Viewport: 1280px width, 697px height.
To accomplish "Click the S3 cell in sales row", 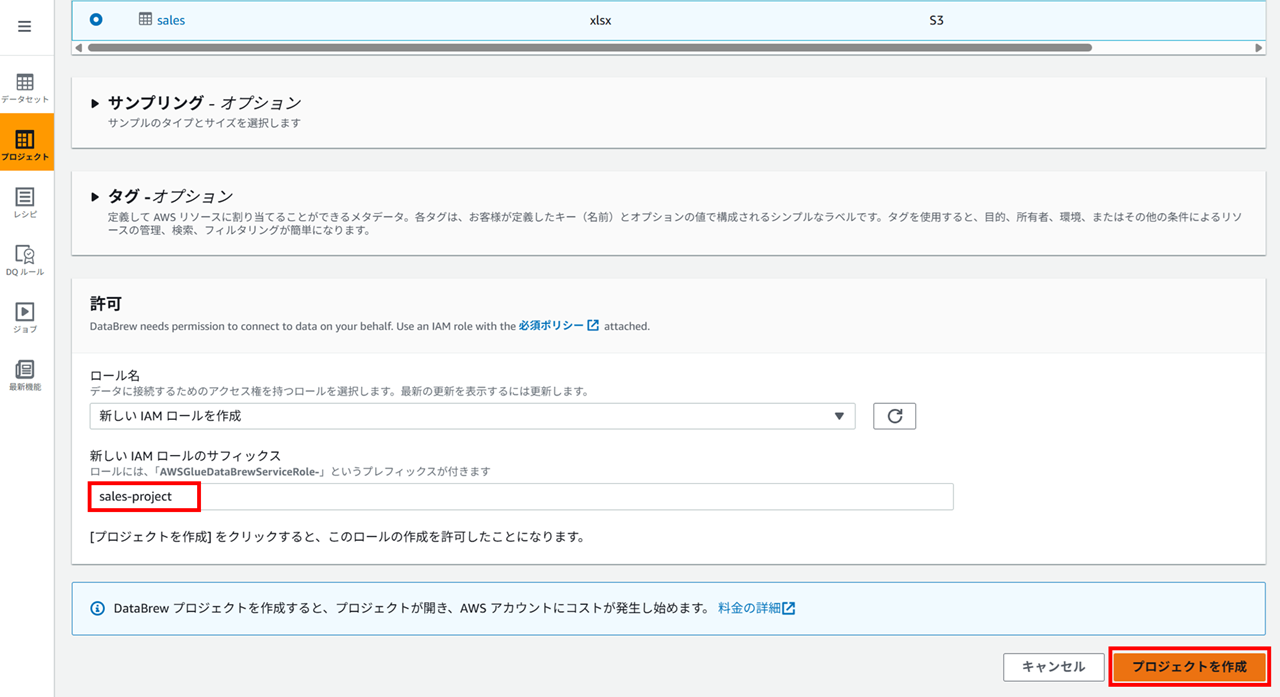I will (x=936, y=19).
